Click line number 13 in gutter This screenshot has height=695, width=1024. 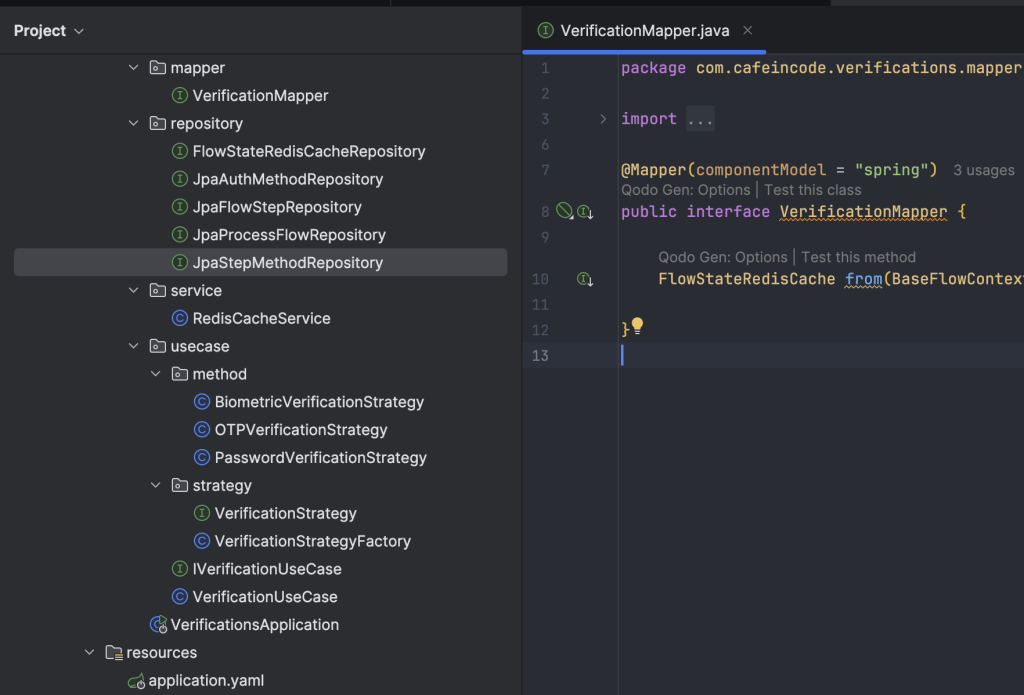click(540, 355)
